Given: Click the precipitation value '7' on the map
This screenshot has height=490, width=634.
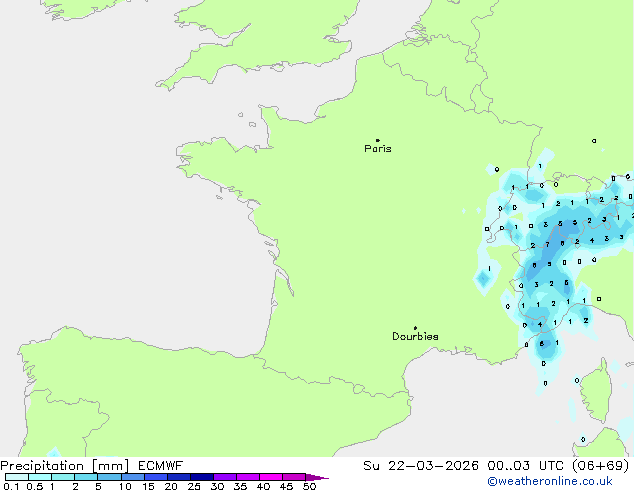Looking at the screenshot, I should [x=547, y=245].
